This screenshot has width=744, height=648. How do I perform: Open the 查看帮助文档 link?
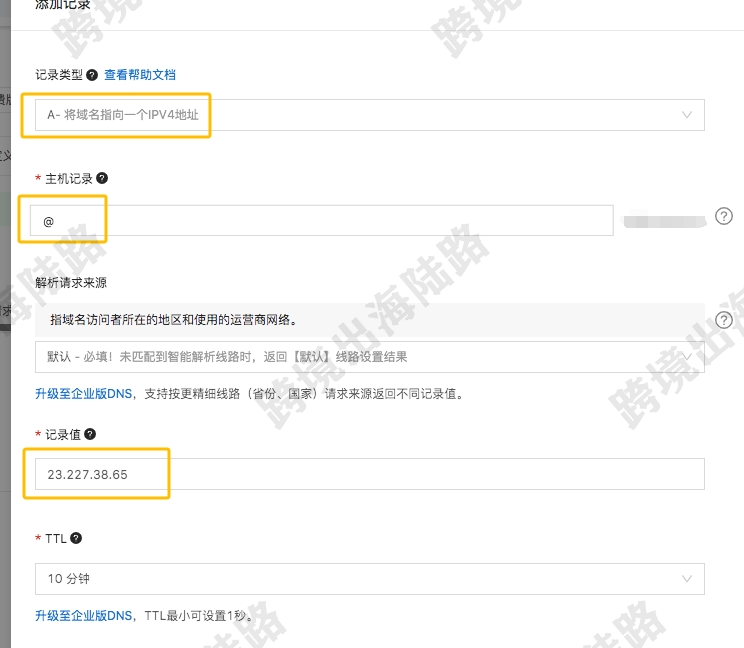click(140, 75)
